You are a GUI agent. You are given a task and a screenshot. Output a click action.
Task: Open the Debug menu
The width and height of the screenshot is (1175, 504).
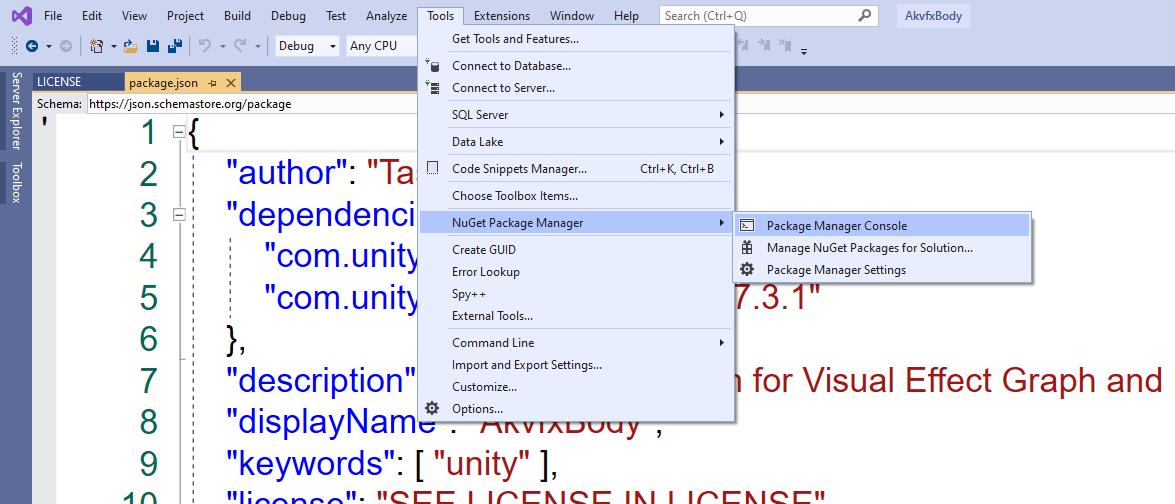click(x=289, y=15)
